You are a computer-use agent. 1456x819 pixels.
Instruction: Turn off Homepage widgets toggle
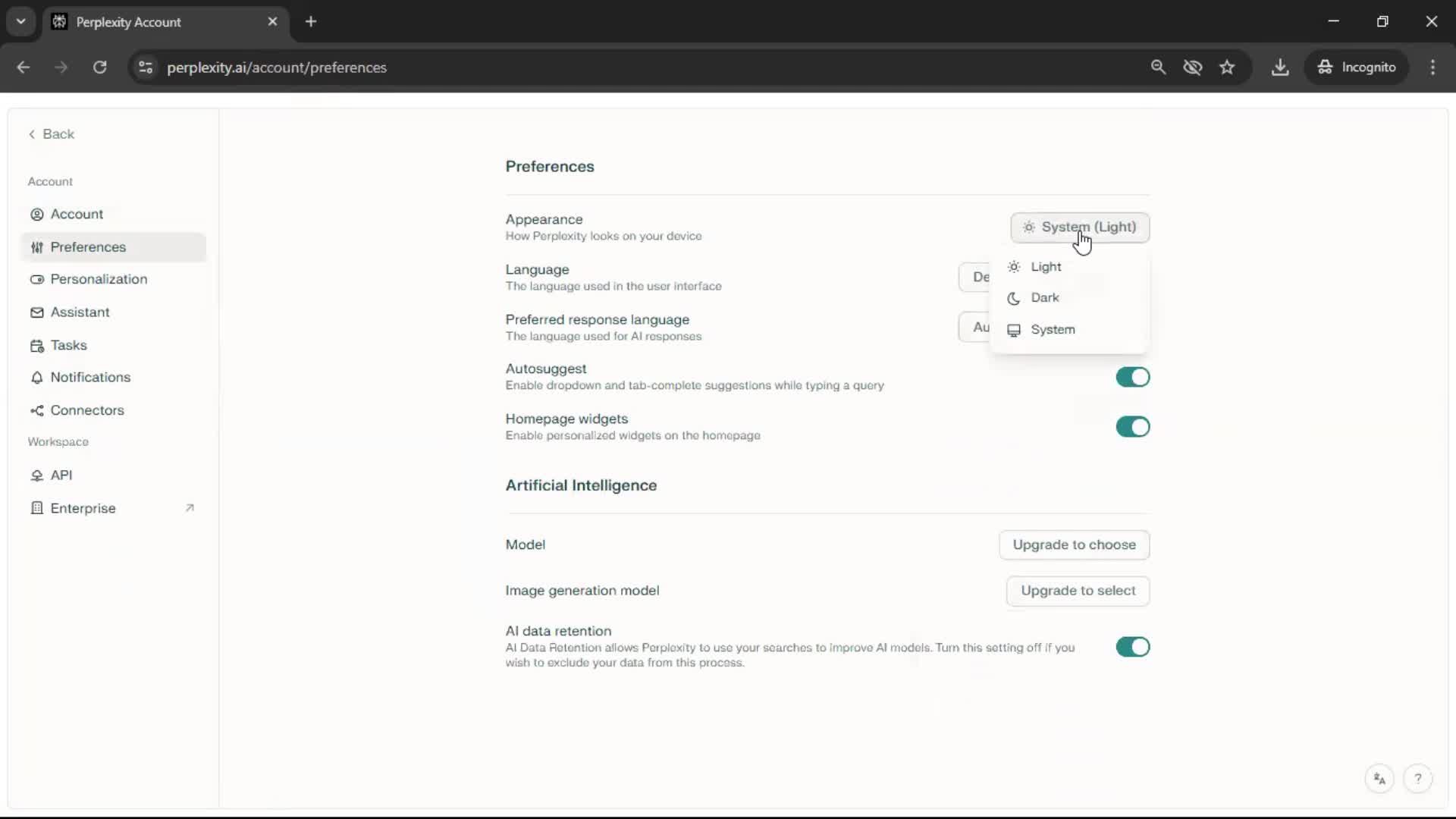click(1132, 427)
